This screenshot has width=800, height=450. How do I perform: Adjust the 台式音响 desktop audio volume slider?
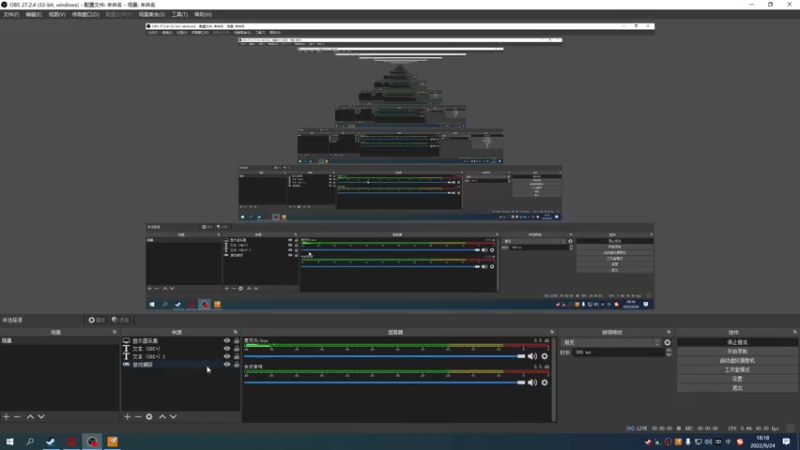[385, 382]
